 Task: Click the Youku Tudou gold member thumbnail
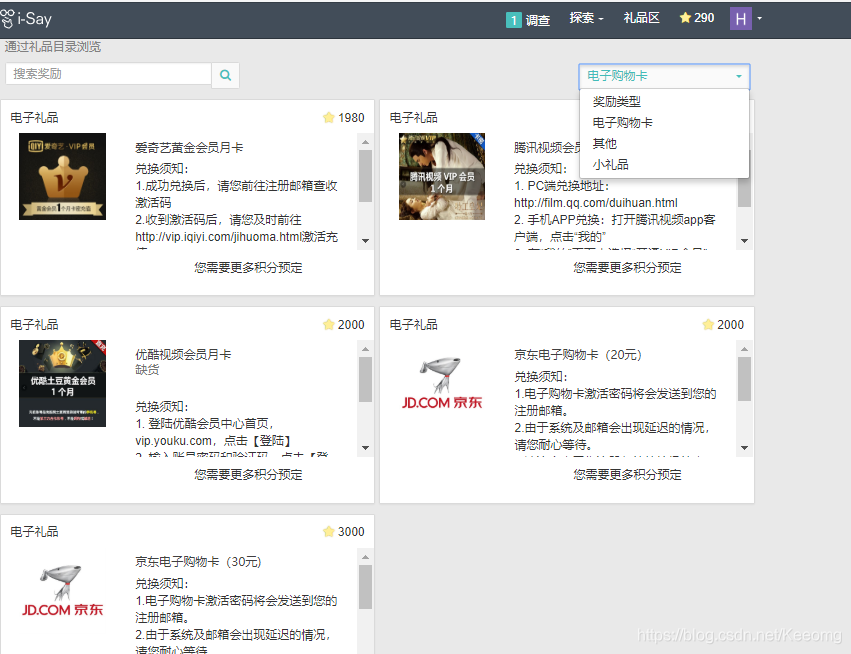click(x=62, y=384)
